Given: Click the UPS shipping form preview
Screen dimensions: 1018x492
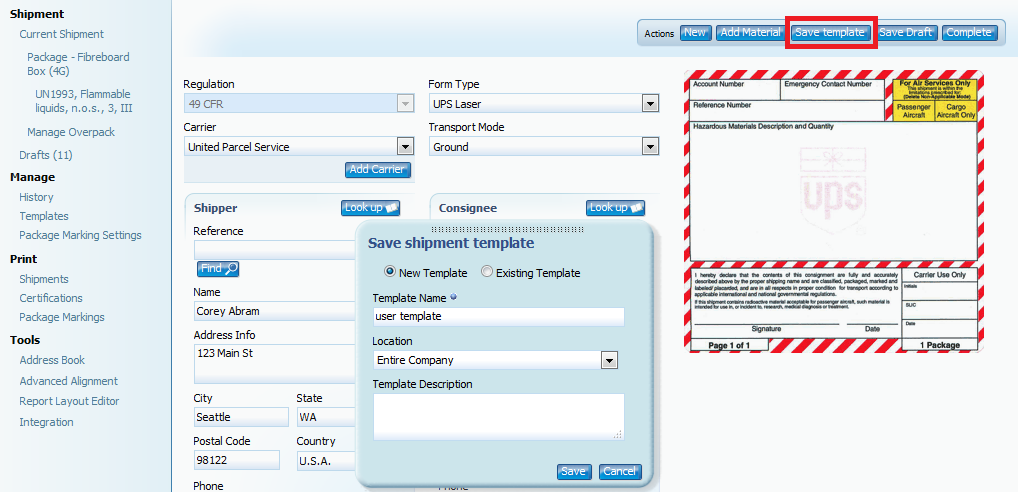Looking at the screenshot, I should [x=832, y=212].
